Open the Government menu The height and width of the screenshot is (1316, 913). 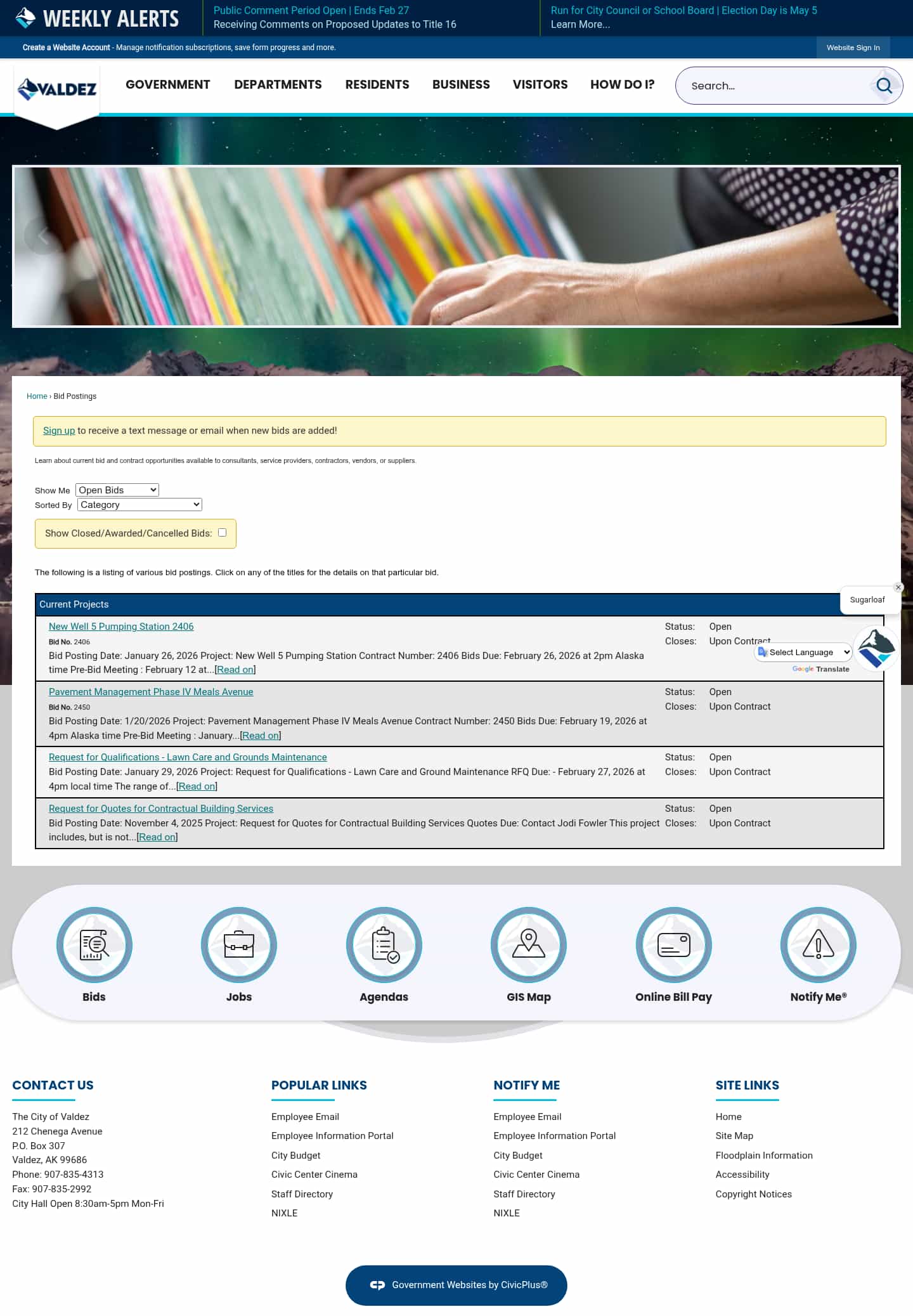point(167,84)
